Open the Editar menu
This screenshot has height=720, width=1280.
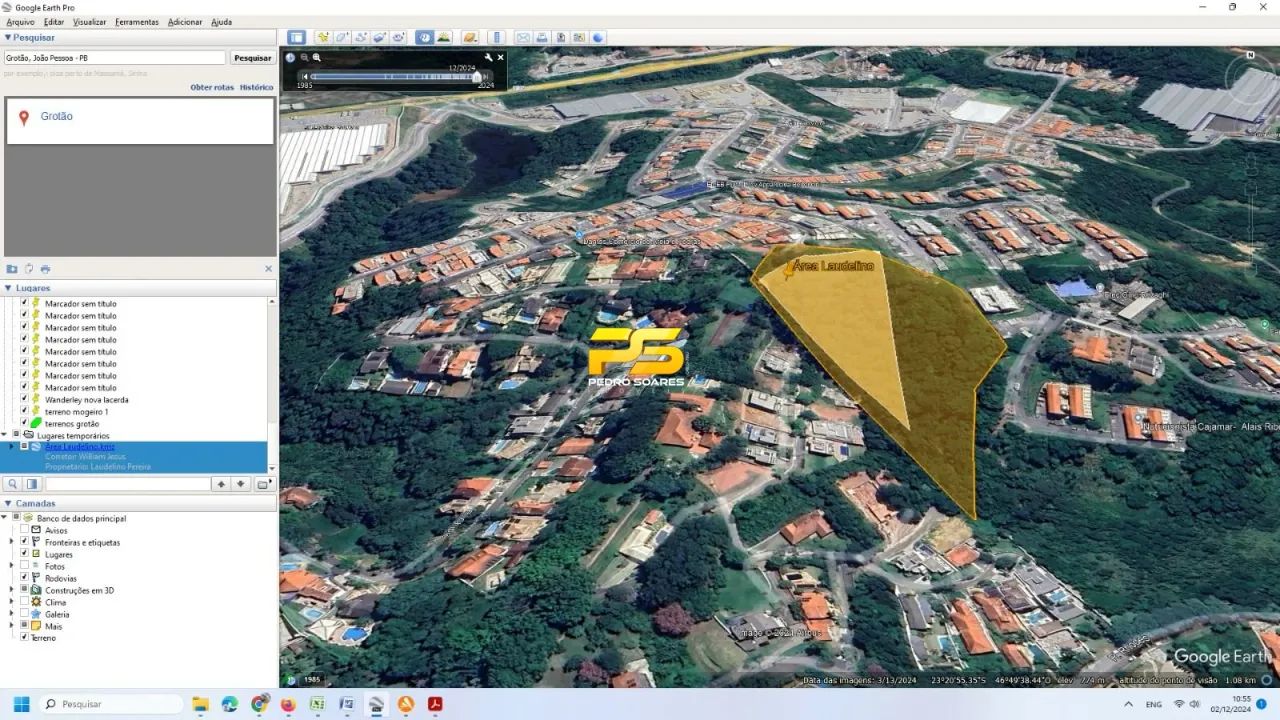coord(54,22)
